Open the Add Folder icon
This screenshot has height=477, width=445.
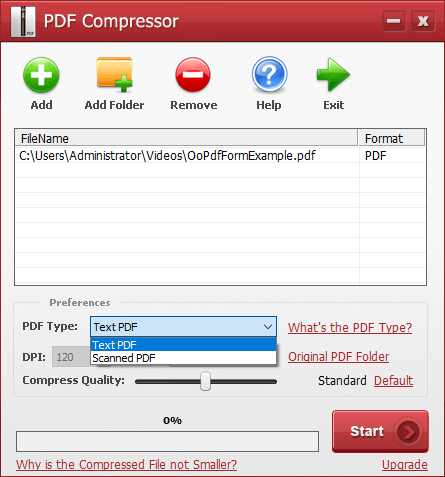(x=114, y=75)
